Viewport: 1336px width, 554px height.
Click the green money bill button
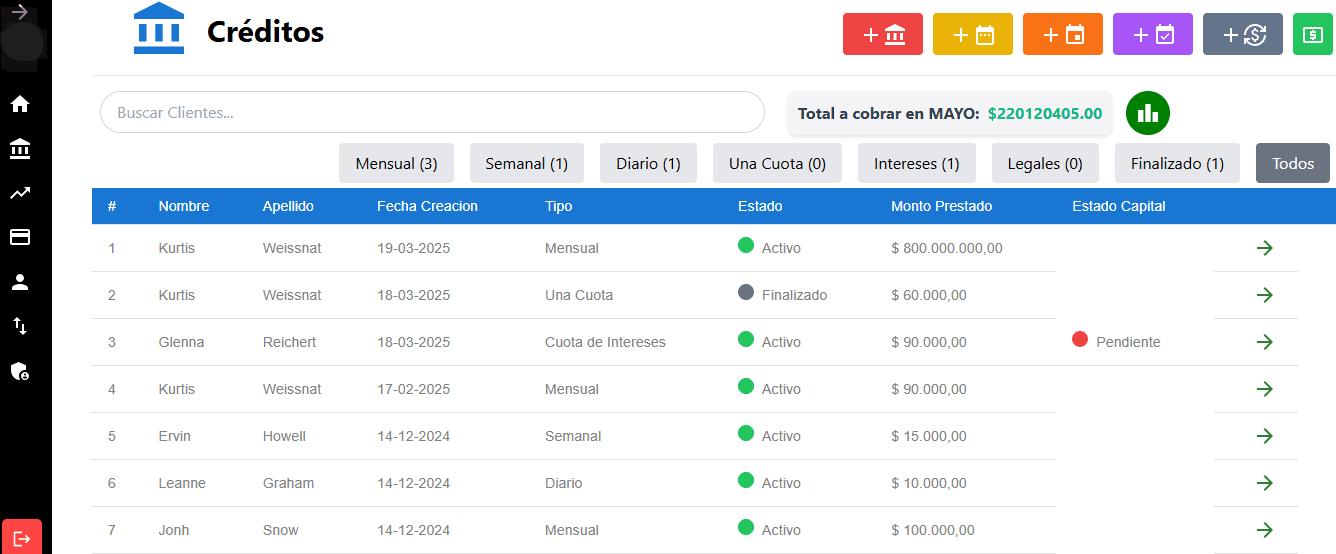[x=1313, y=34]
